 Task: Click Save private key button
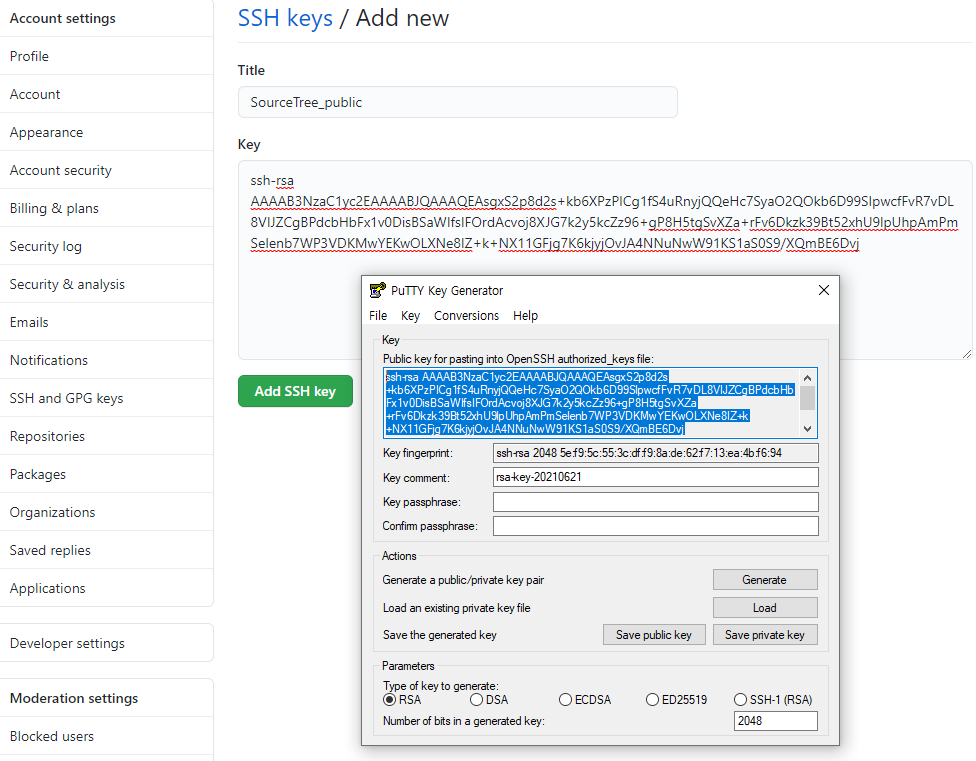tap(765, 635)
